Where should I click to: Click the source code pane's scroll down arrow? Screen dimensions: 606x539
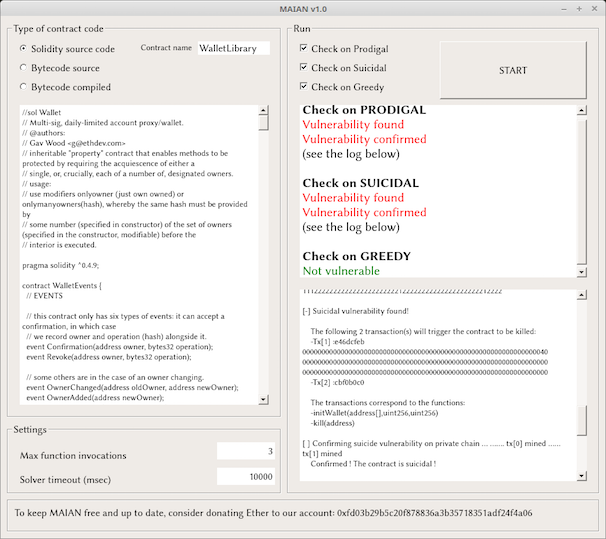(x=263, y=399)
